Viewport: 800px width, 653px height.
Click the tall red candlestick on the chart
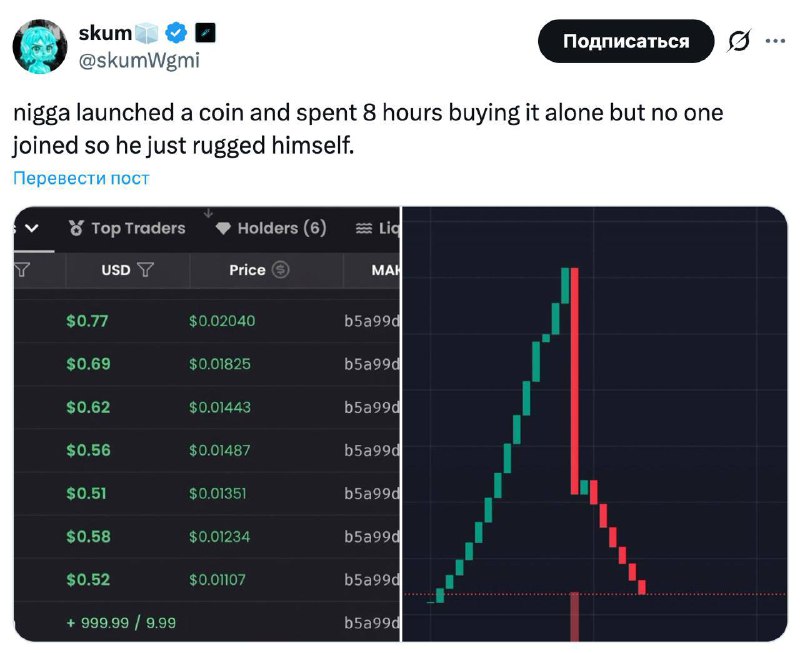click(575, 380)
